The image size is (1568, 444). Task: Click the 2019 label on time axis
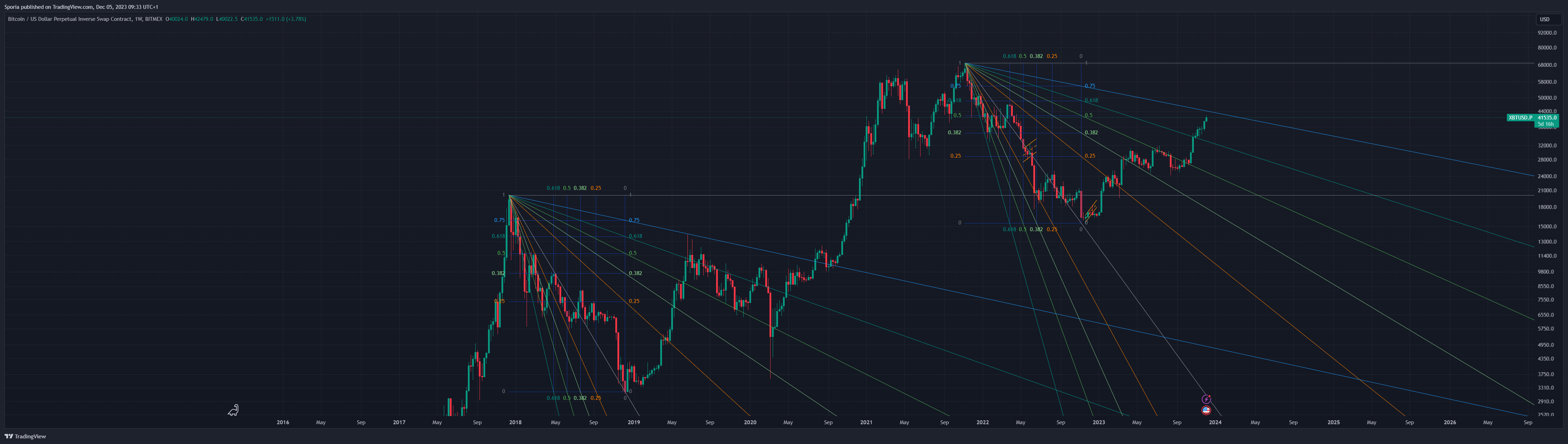pos(634,422)
